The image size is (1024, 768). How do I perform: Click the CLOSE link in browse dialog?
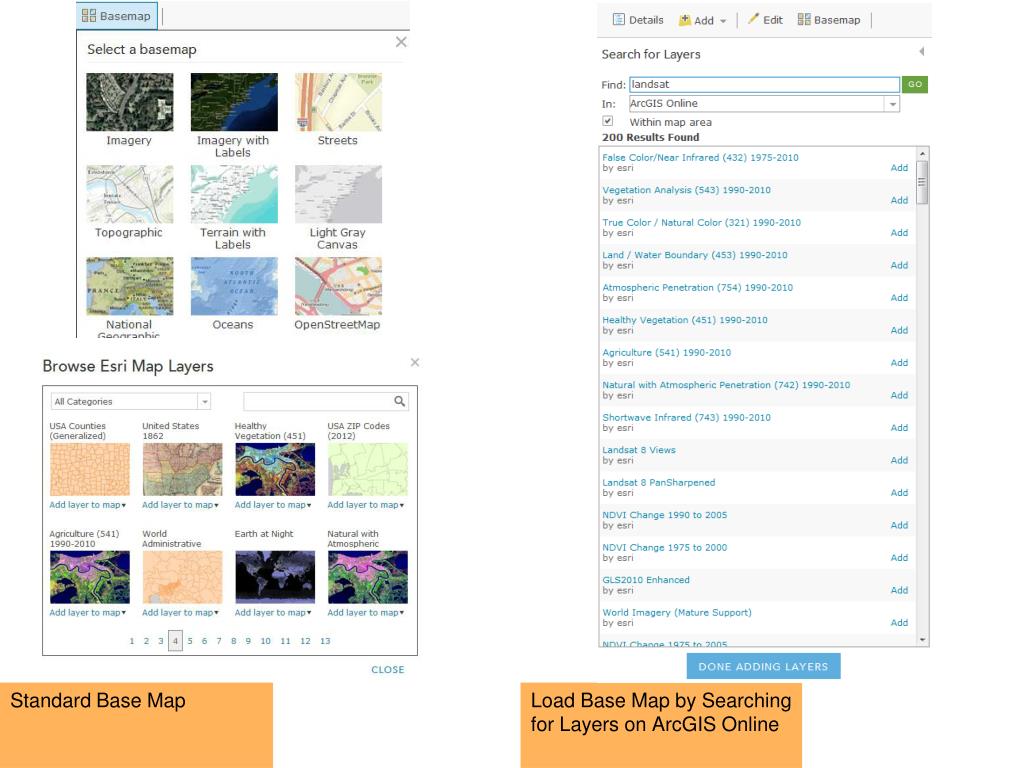click(388, 669)
